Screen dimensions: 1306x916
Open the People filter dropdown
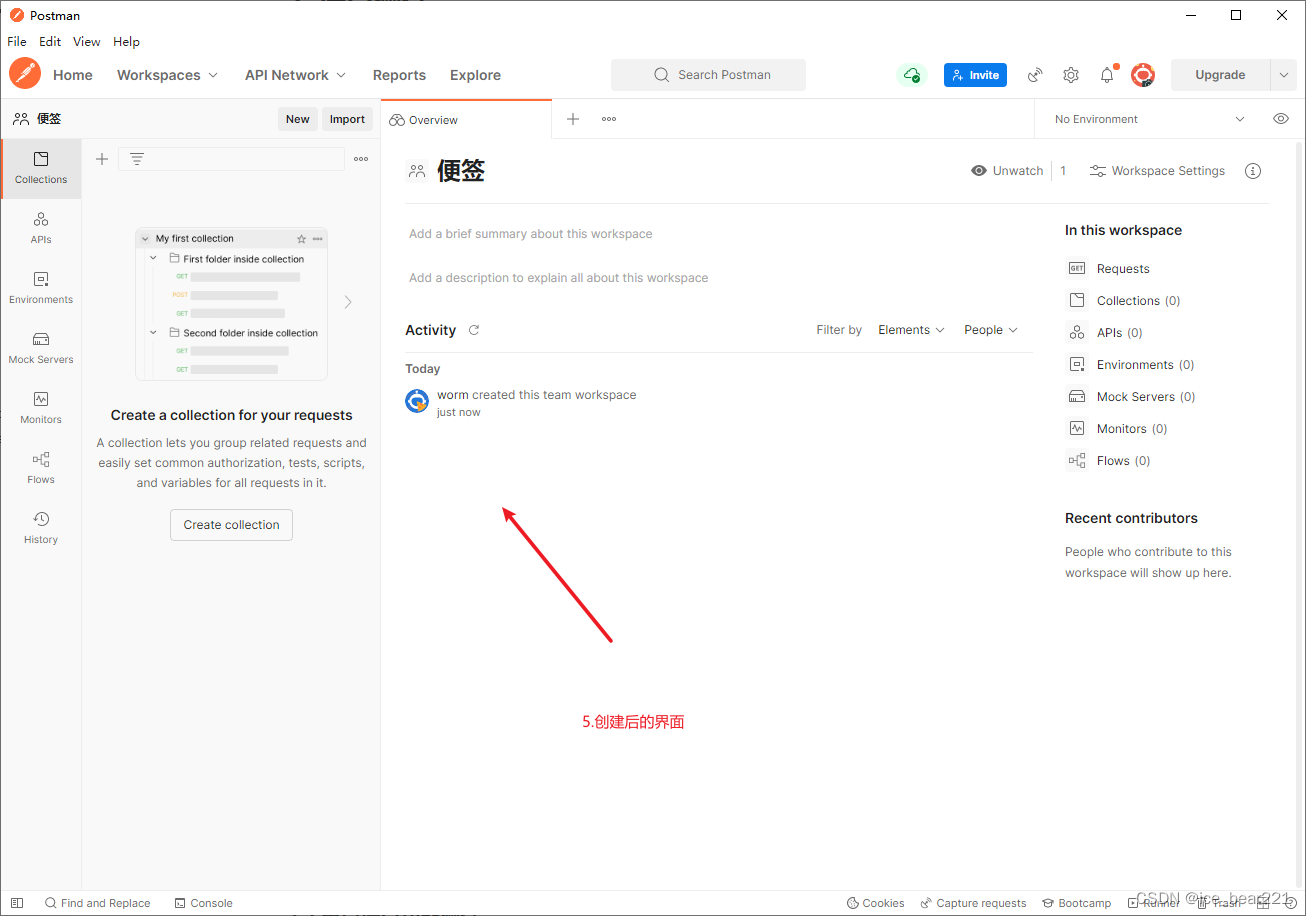(991, 330)
